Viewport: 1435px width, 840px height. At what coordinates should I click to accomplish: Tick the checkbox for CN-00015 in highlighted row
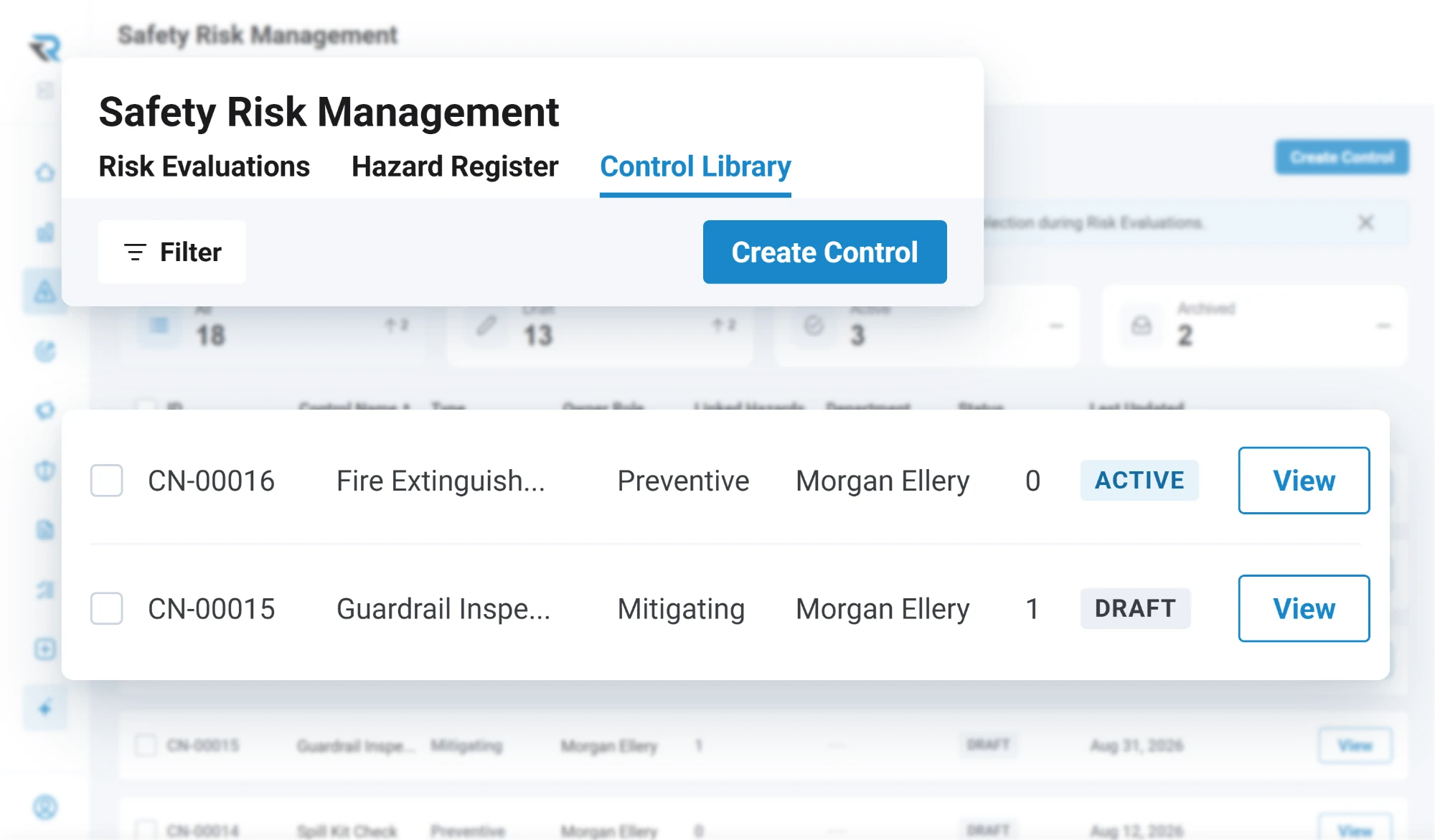[106, 608]
